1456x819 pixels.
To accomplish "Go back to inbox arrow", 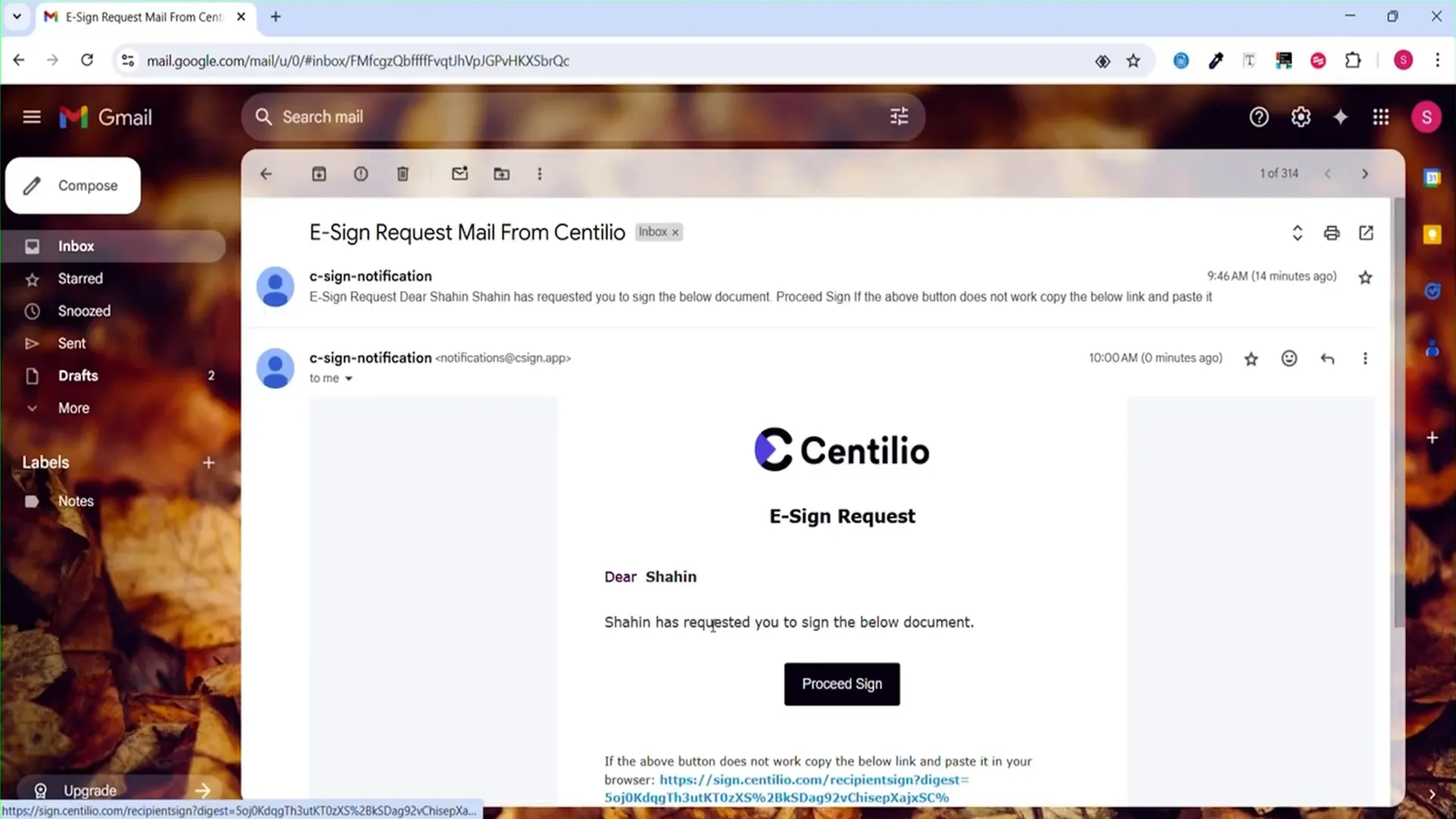I will [266, 174].
